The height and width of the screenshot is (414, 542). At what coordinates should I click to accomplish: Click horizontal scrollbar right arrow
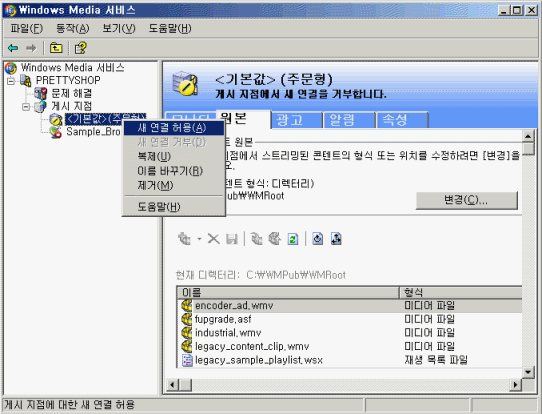click(x=516, y=385)
